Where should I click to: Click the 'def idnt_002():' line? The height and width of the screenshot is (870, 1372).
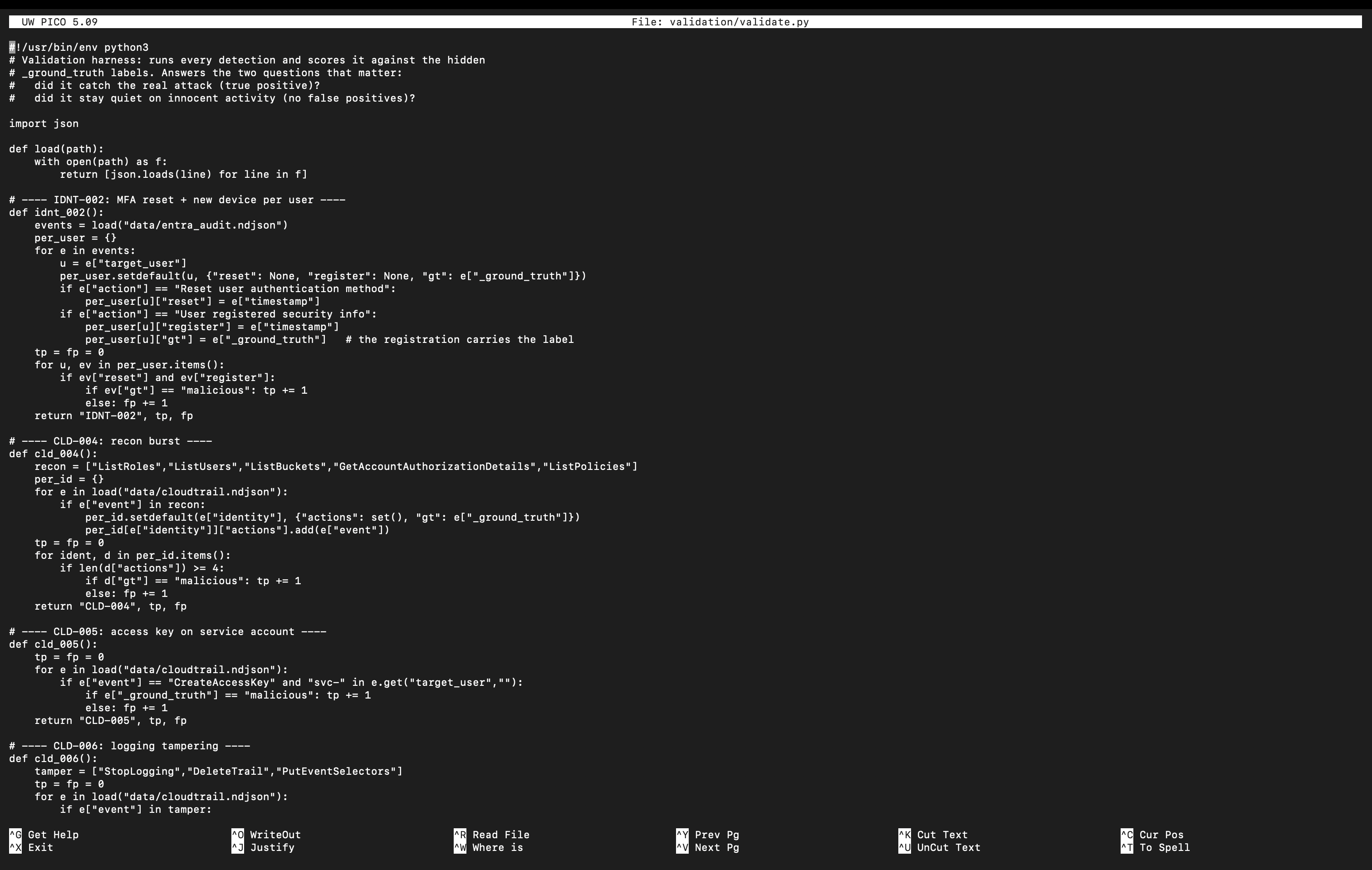56,213
